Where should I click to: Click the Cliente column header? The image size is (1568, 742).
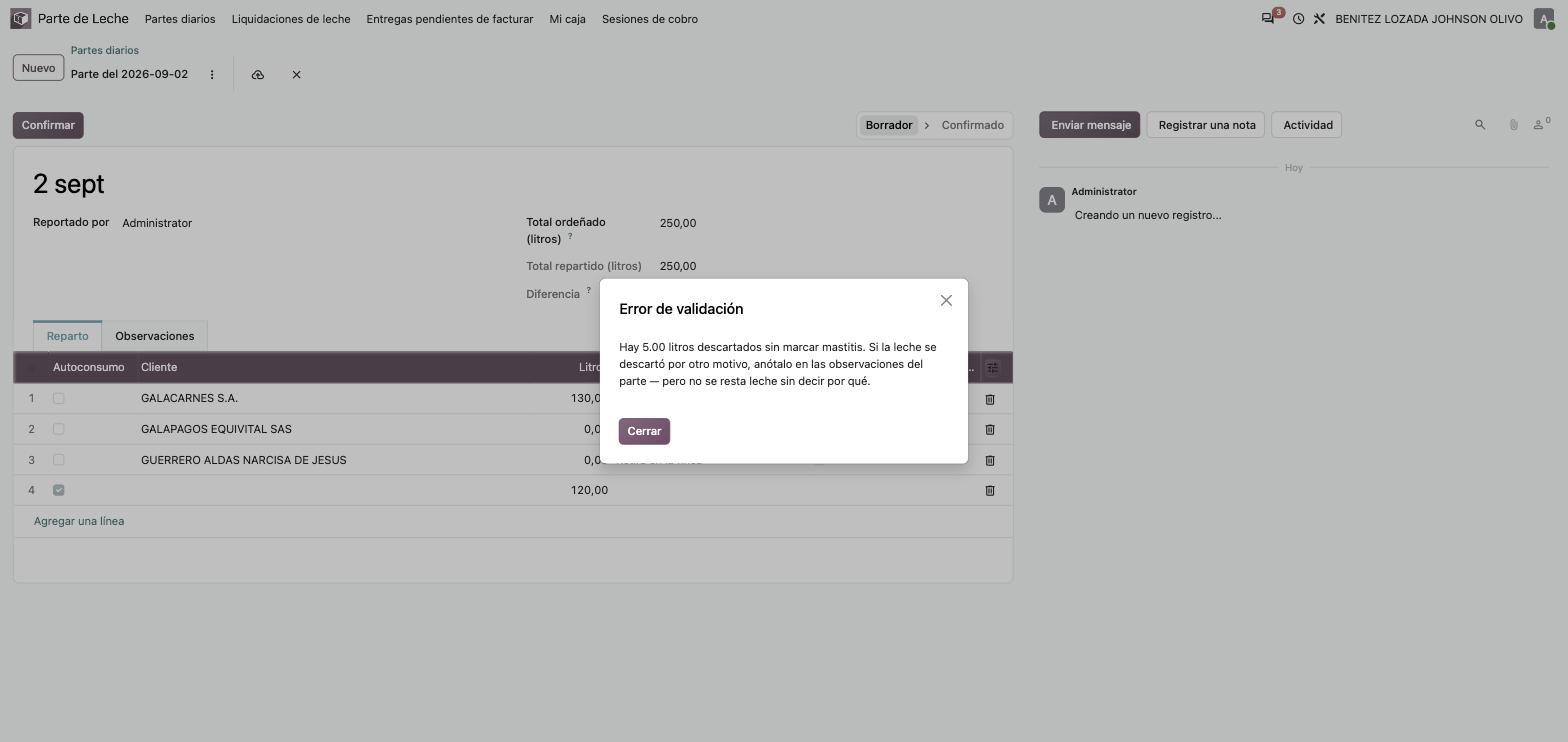159,368
